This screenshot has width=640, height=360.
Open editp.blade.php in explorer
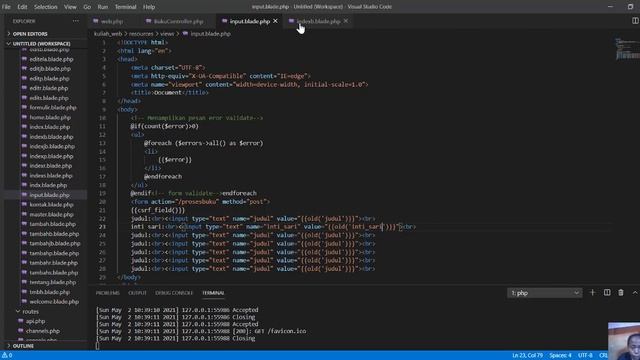[x=49, y=79]
